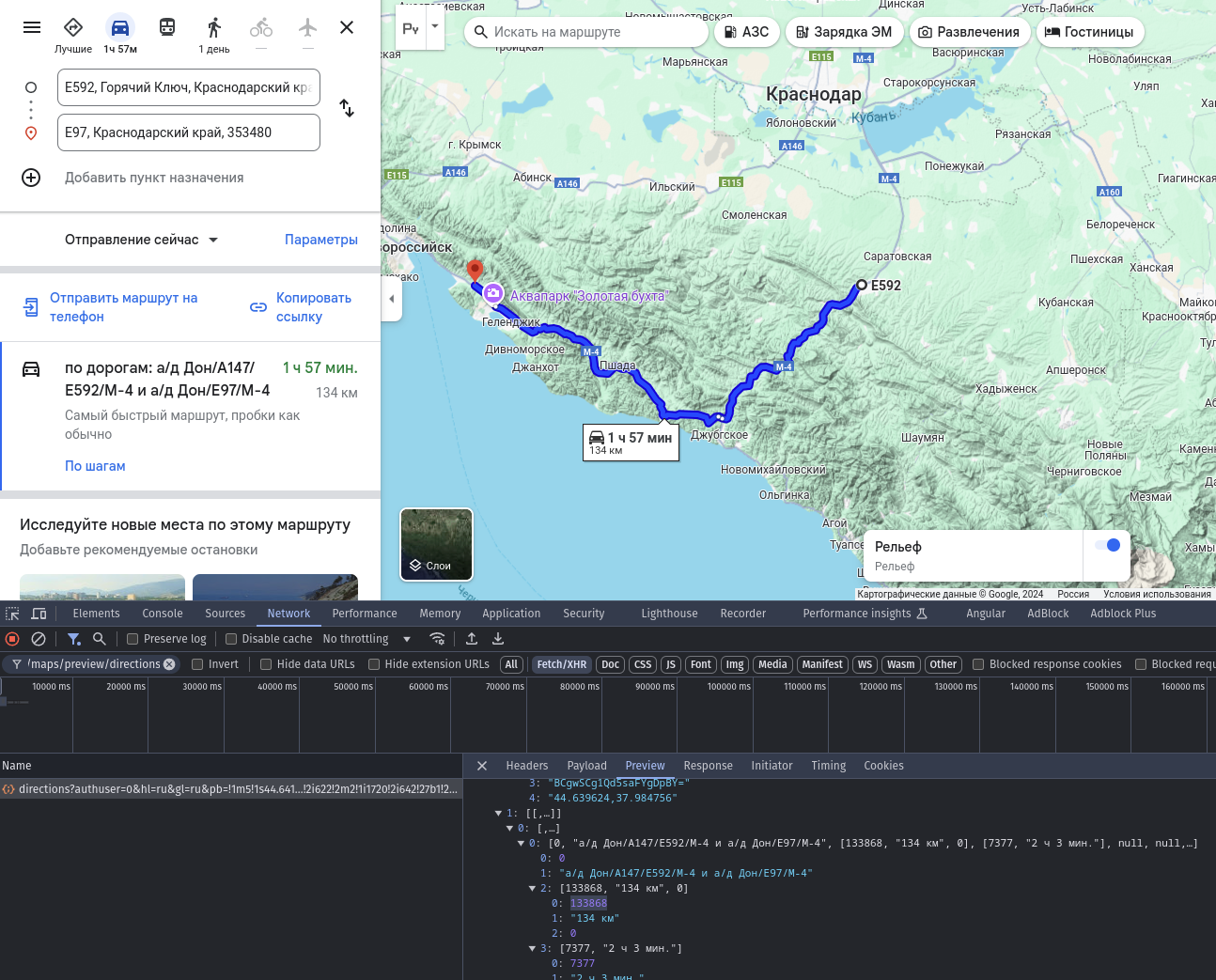Collapse the [133868, "134 км", 0] node
The height and width of the screenshot is (980, 1216).
click(532, 889)
